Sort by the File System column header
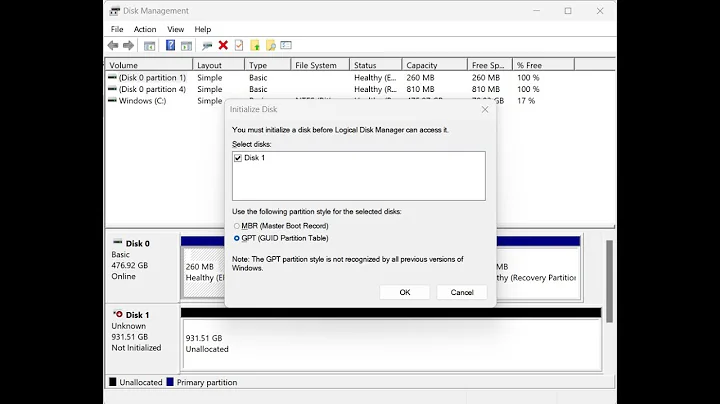The width and height of the screenshot is (720, 404). coord(321,65)
